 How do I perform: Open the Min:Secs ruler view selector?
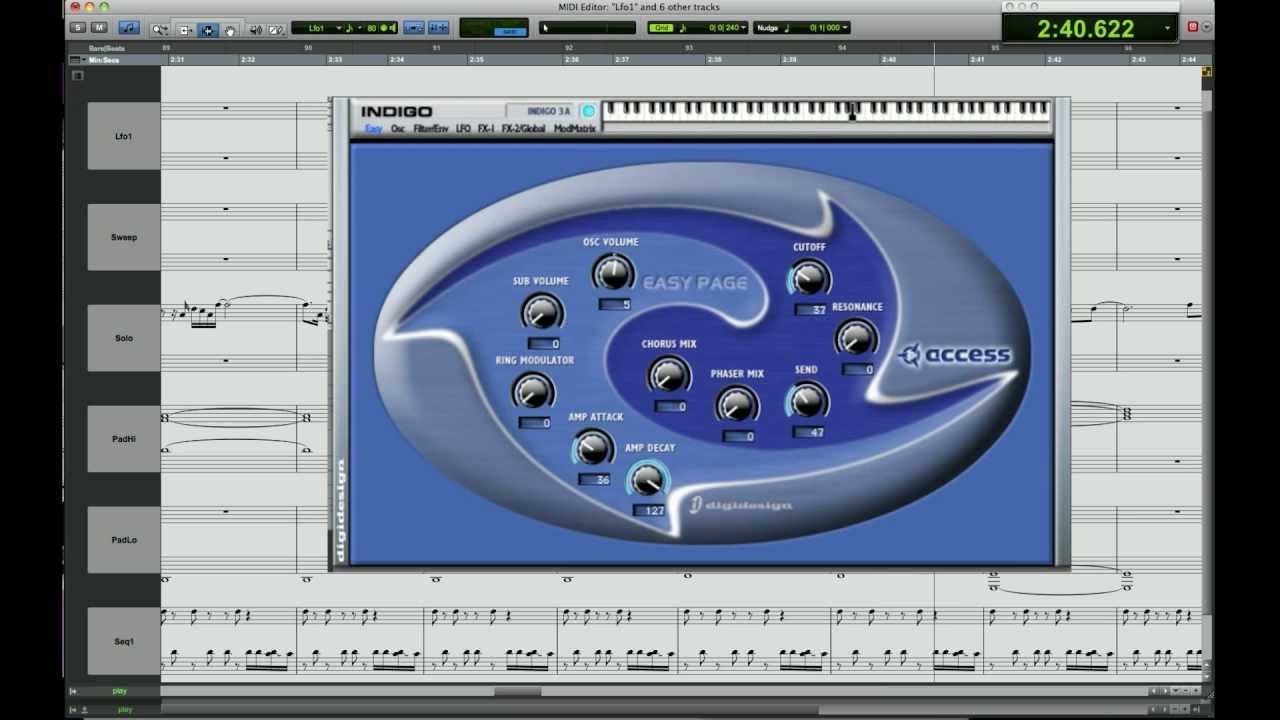click(76, 60)
